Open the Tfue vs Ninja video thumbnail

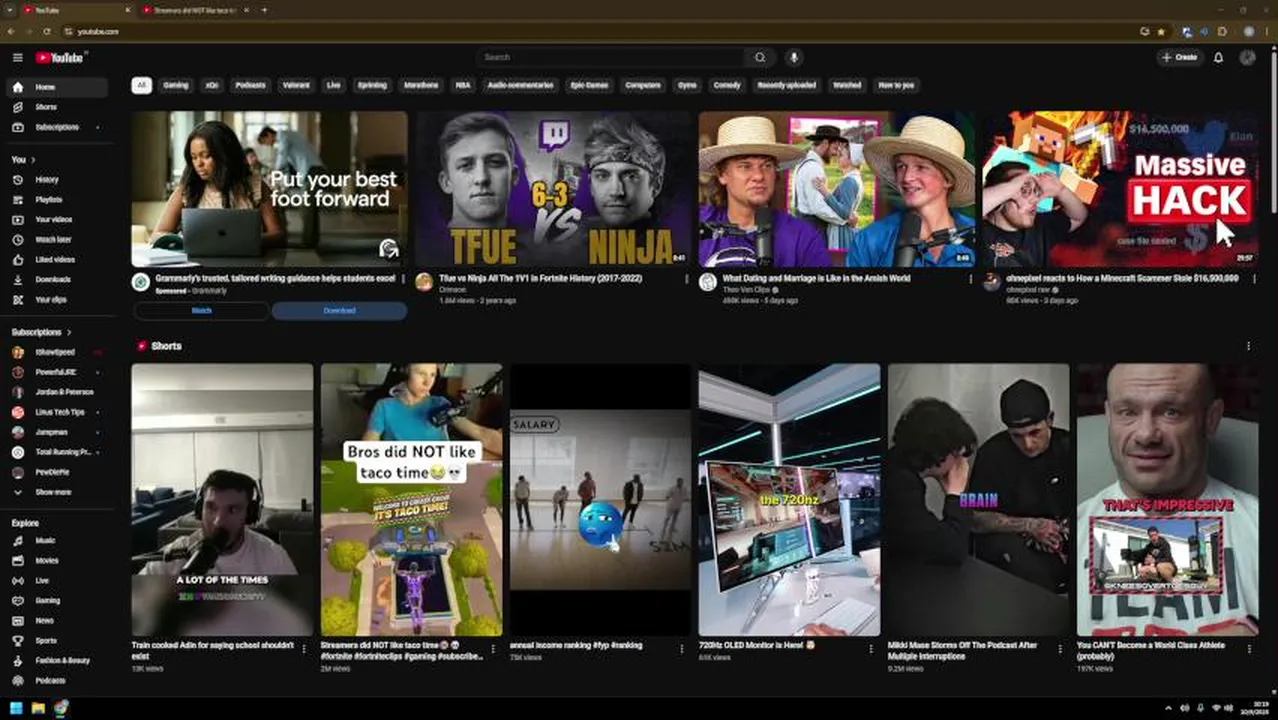(553, 189)
